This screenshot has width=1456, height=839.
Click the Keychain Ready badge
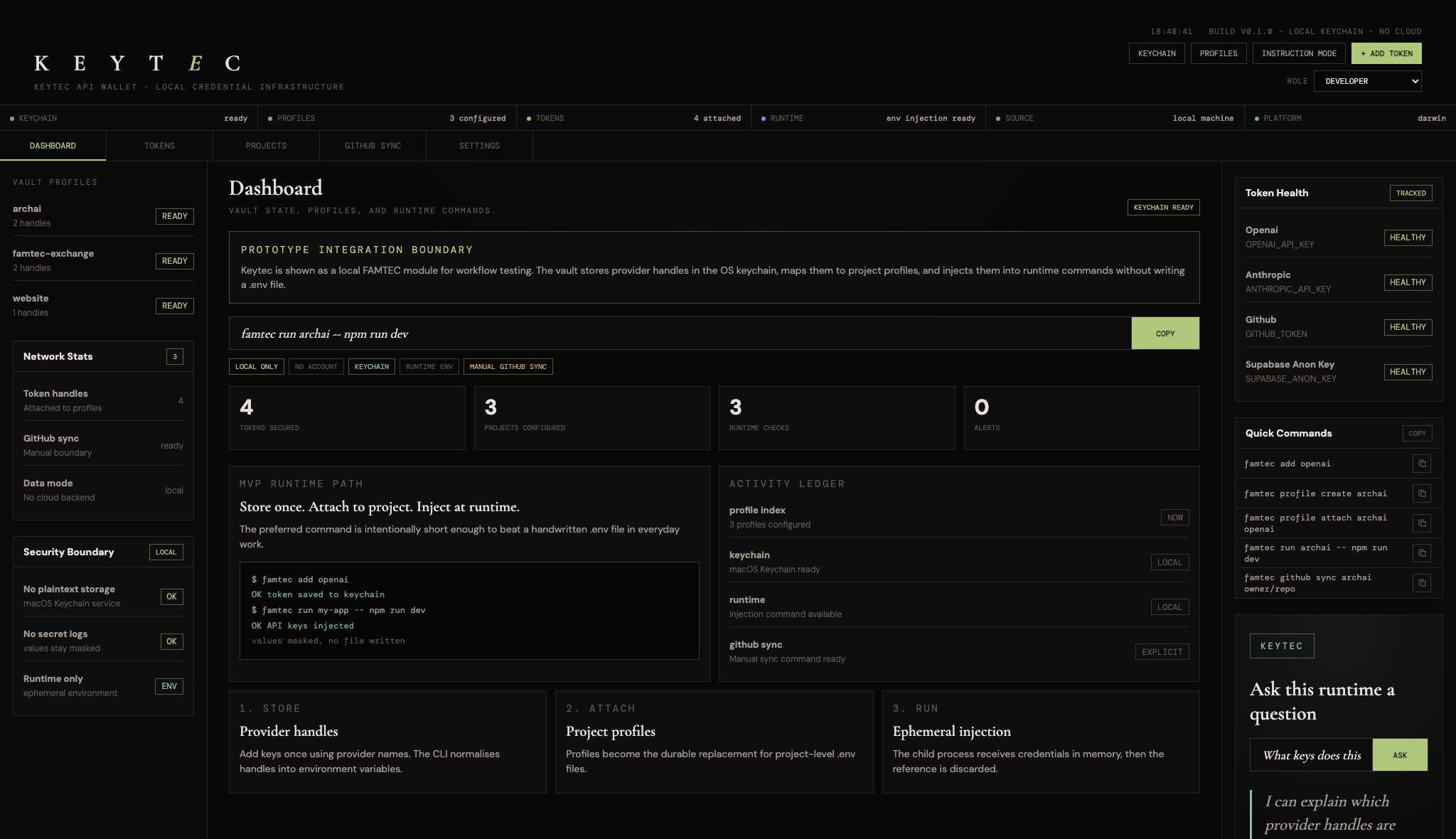1163,208
